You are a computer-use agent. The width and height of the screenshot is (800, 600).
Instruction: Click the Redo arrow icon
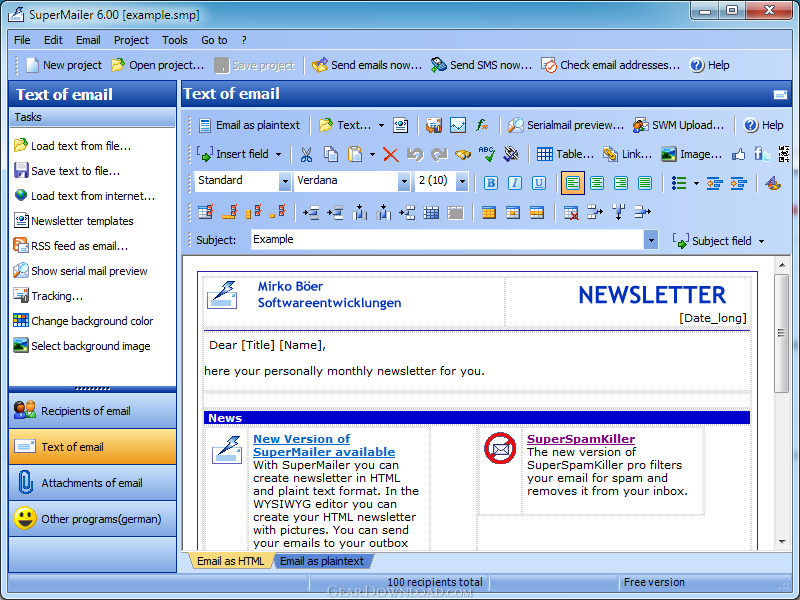(x=439, y=154)
